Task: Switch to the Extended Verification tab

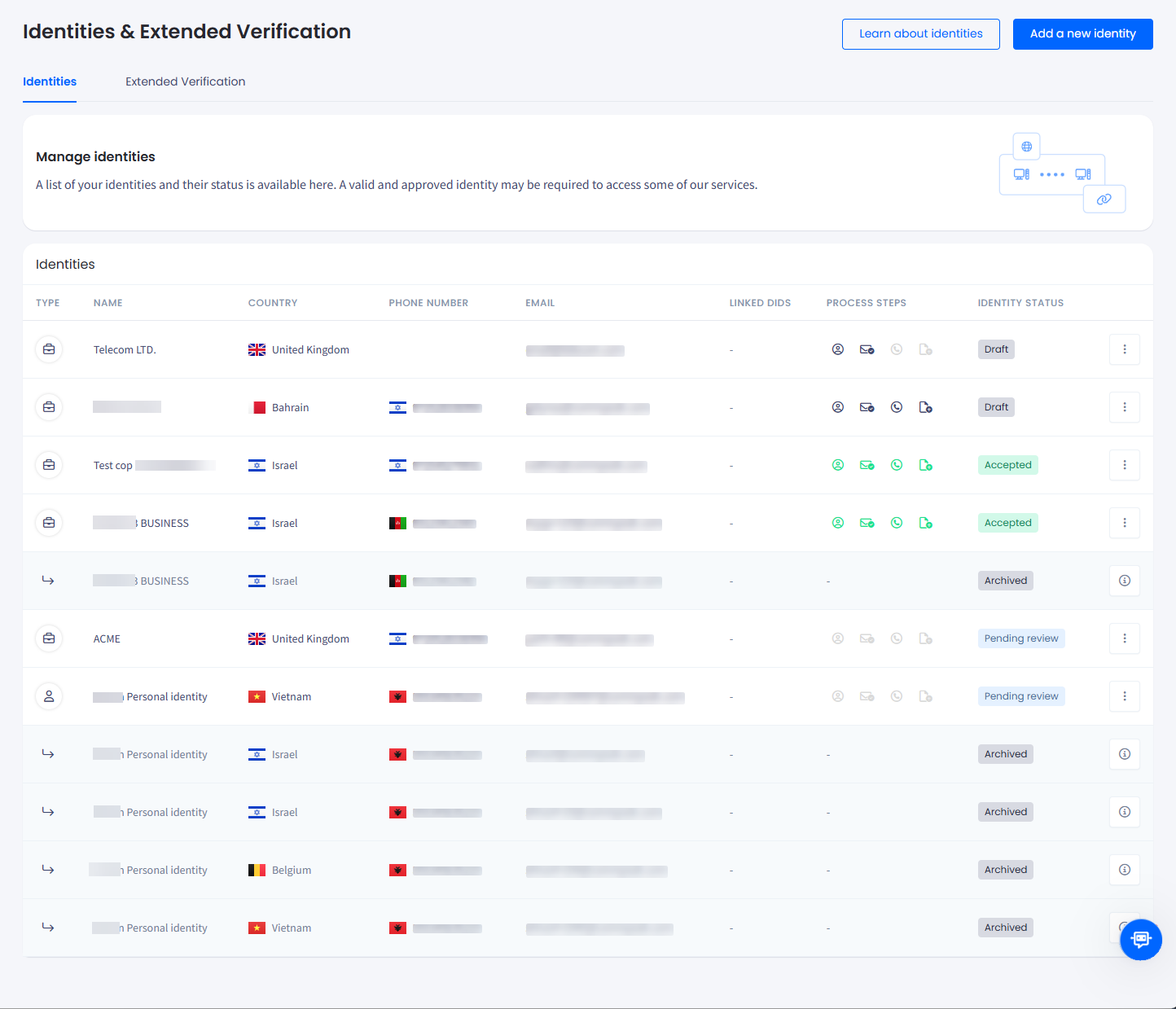Action: pyautogui.click(x=185, y=81)
